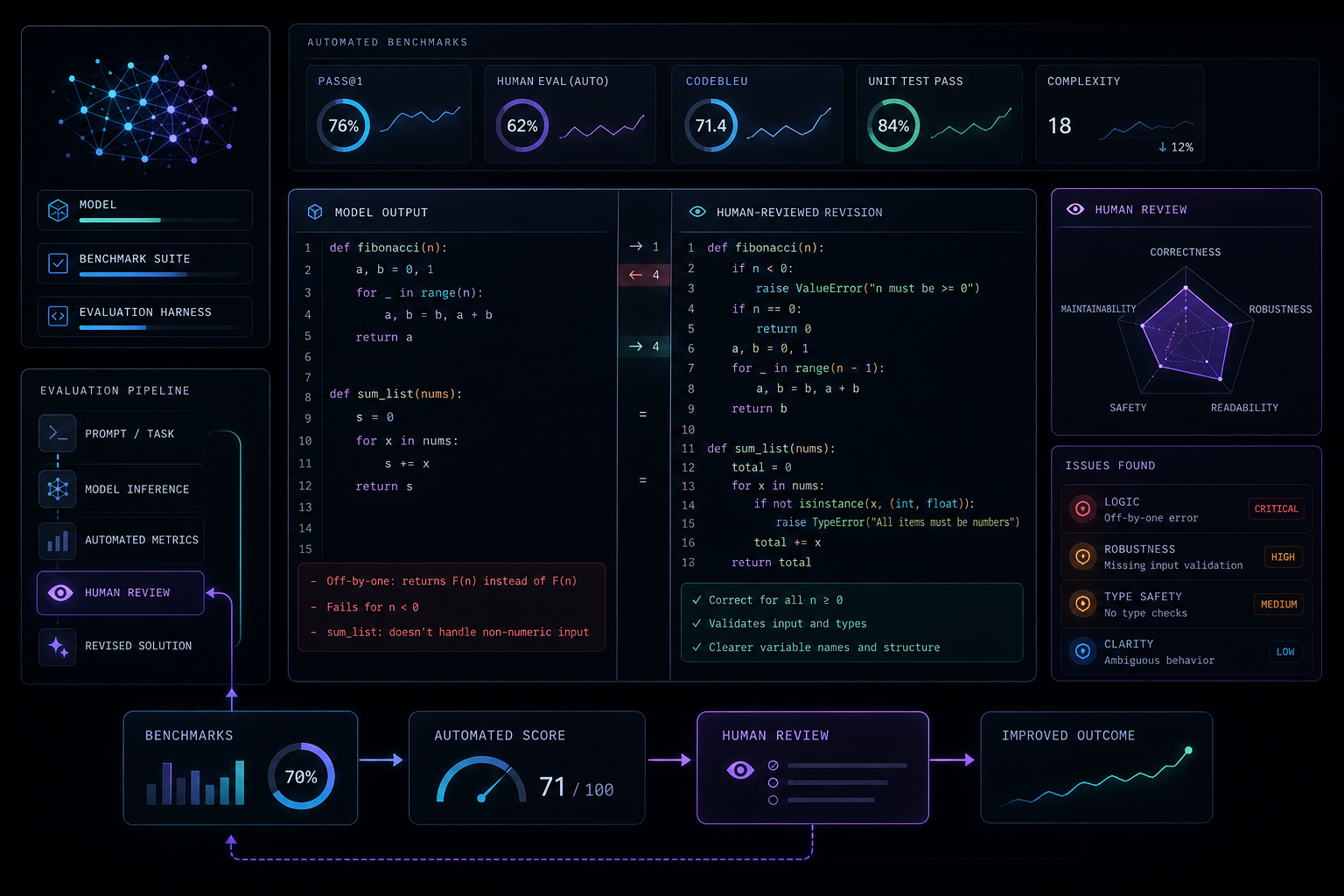Click the cube icon beside Model Output

(315, 212)
